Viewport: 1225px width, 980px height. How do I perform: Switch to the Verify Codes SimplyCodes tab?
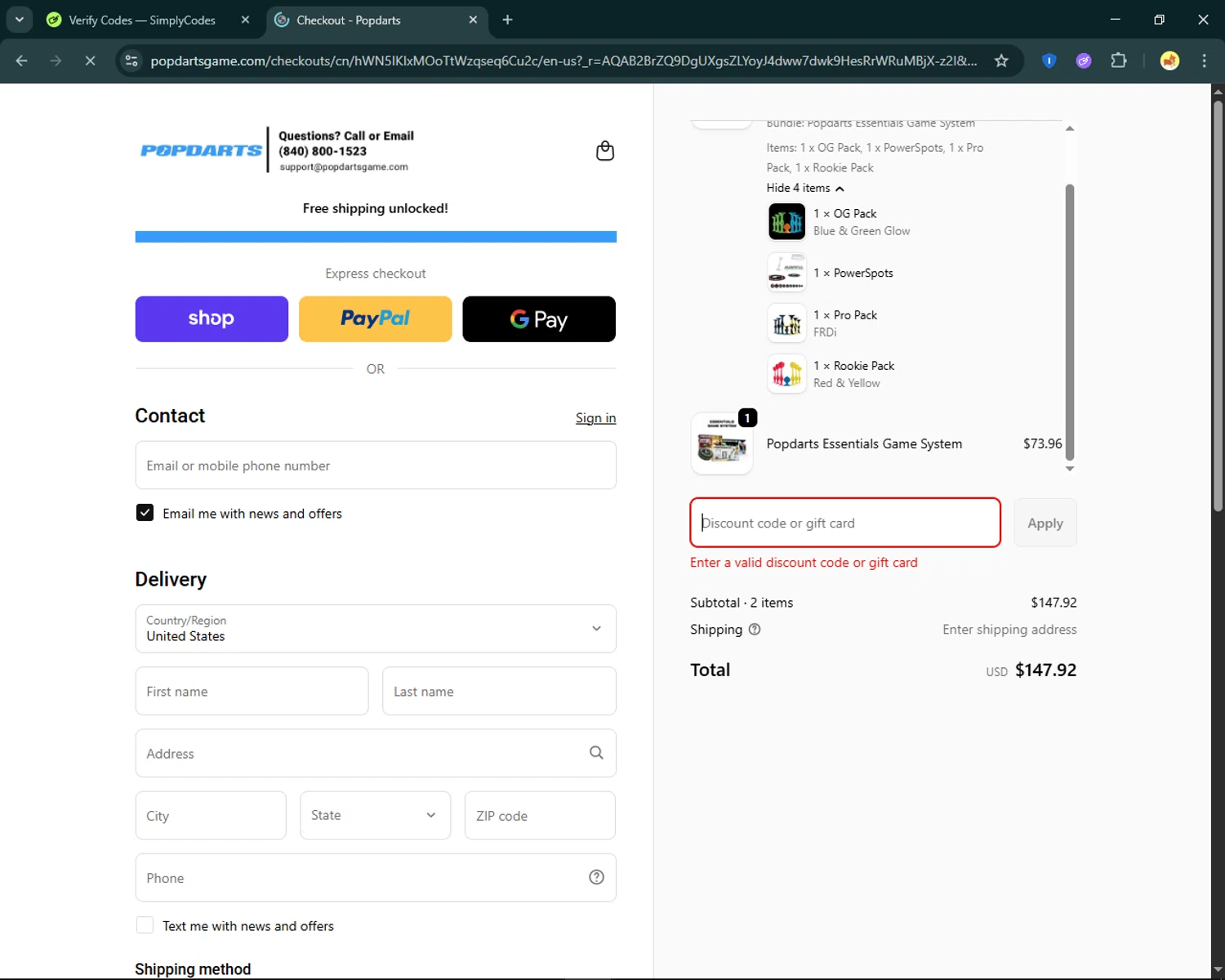point(142,20)
